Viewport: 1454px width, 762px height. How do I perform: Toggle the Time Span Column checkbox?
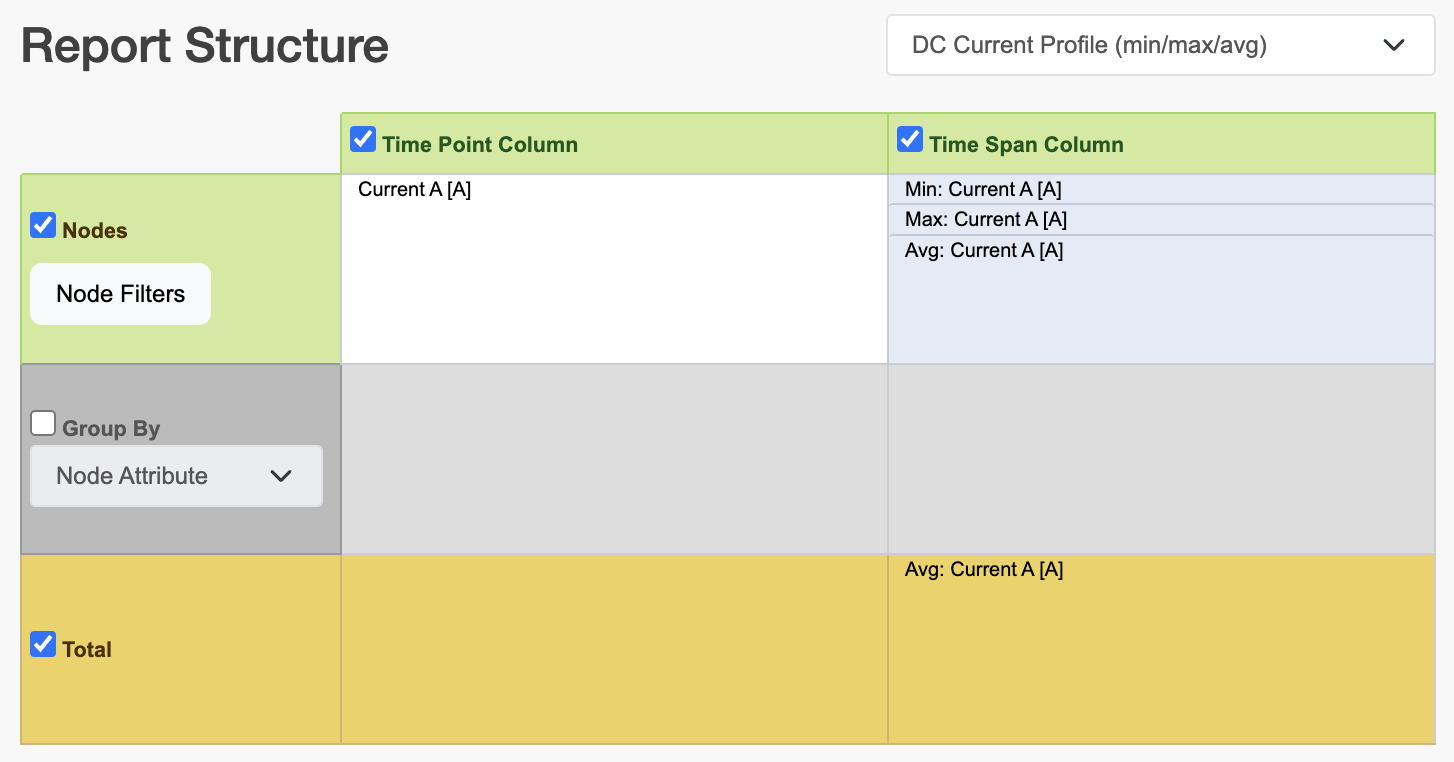click(910, 139)
